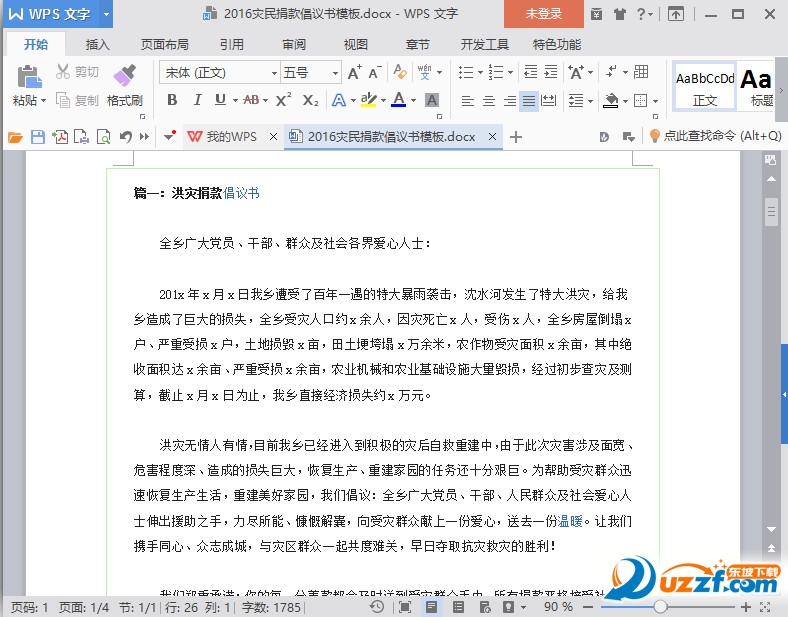This screenshot has width=788, height=617.
Task: Click the font color A swatch
Action: [399, 100]
